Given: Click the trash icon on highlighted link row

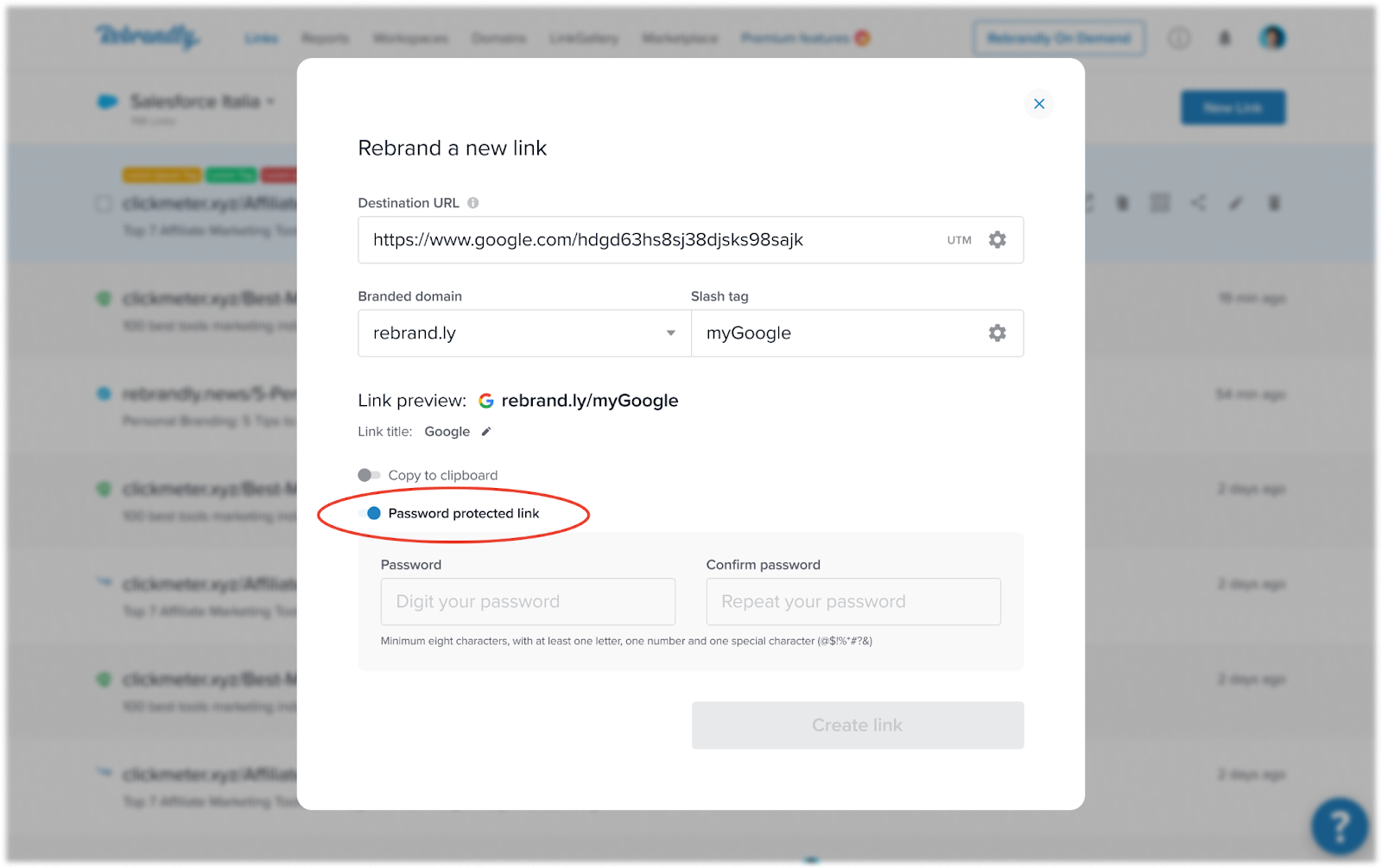Looking at the screenshot, I should click(x=1274, y=203).
